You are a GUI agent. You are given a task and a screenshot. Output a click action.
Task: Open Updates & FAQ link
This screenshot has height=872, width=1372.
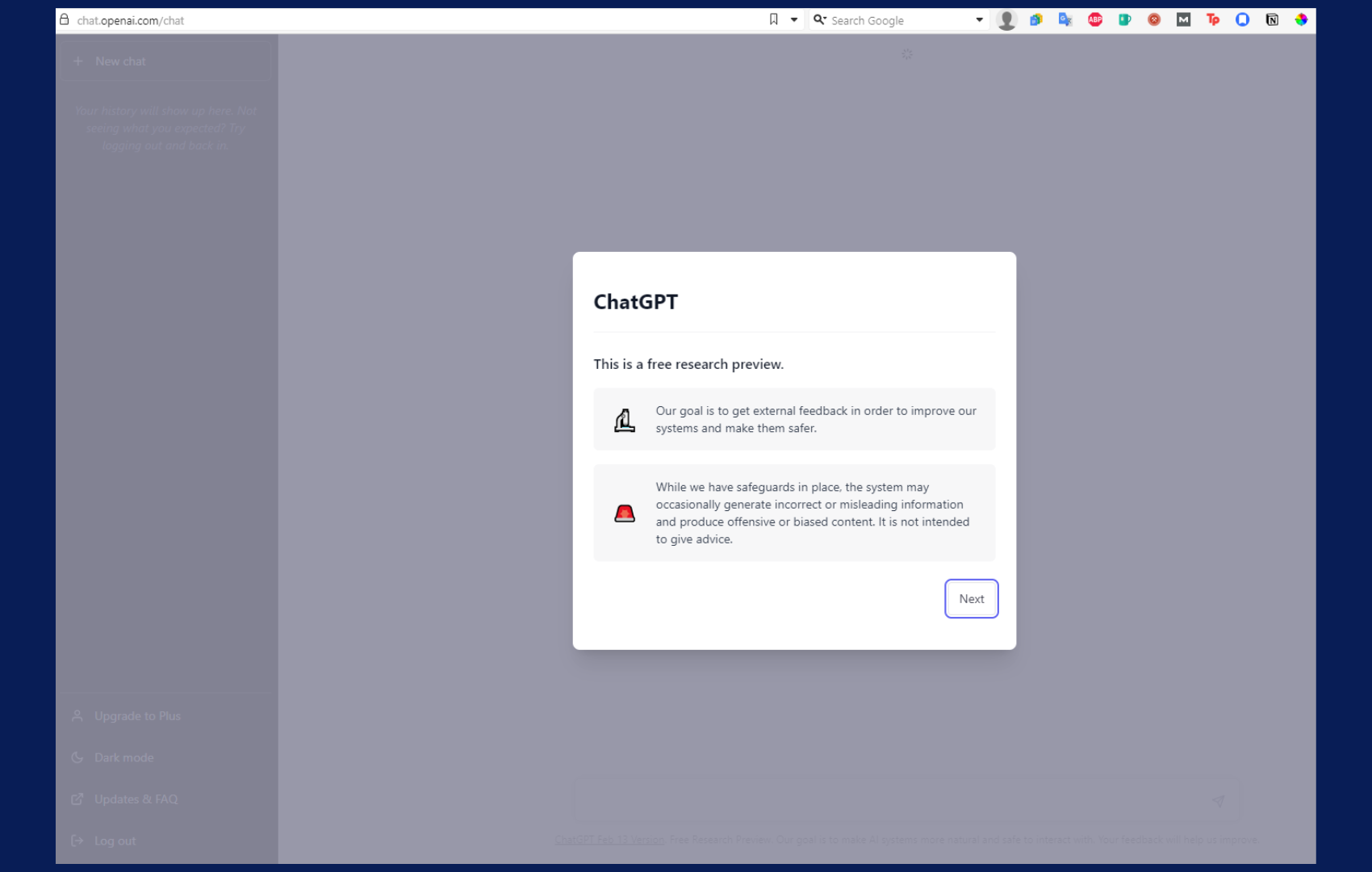click(136, 799)
